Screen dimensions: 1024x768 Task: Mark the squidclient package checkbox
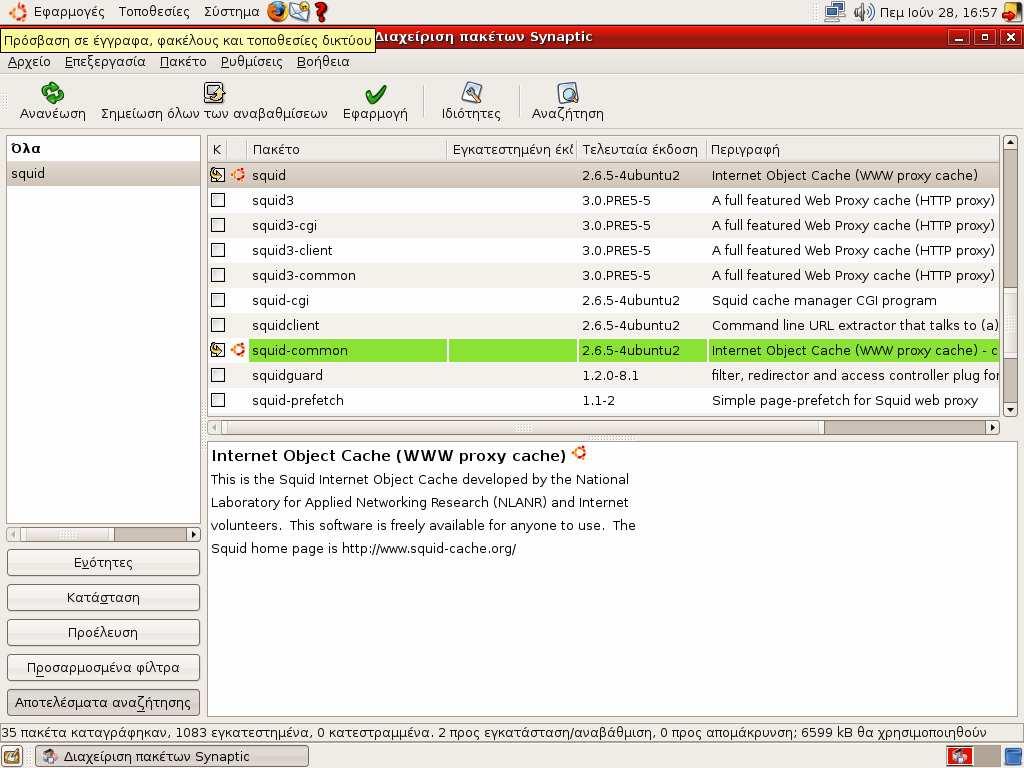click(218, 325)
